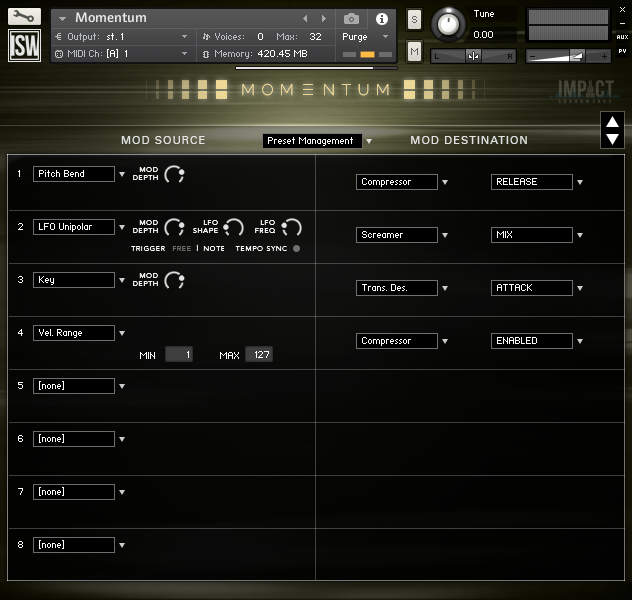Adjust the slot 3 Mod Depth knob

[175, 280]
